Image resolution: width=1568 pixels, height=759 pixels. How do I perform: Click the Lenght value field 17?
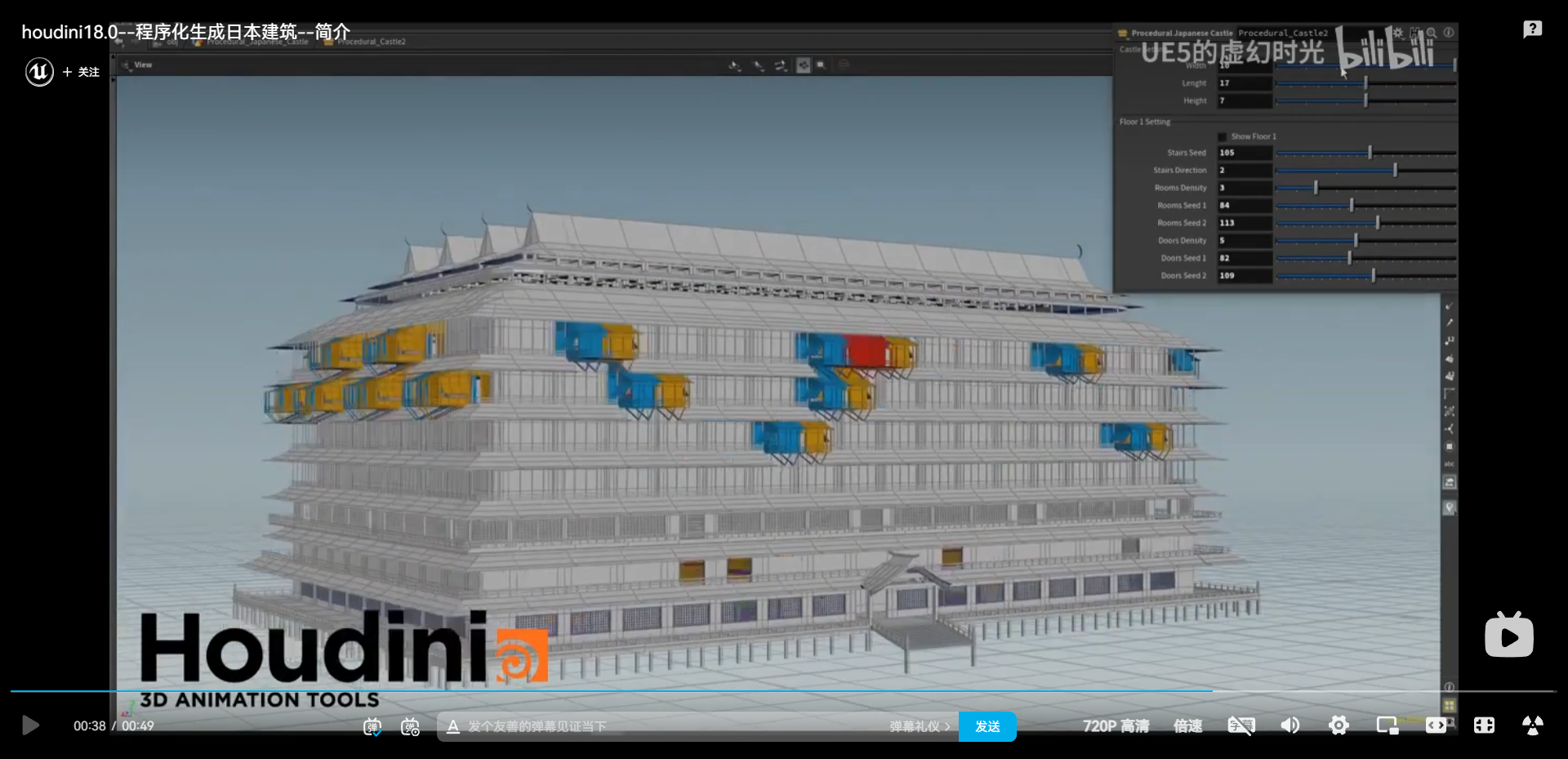click(x=1245, y=83)
